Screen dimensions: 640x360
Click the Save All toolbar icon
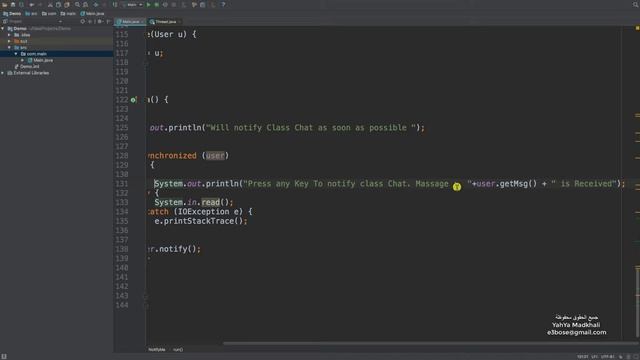point(13,4)
